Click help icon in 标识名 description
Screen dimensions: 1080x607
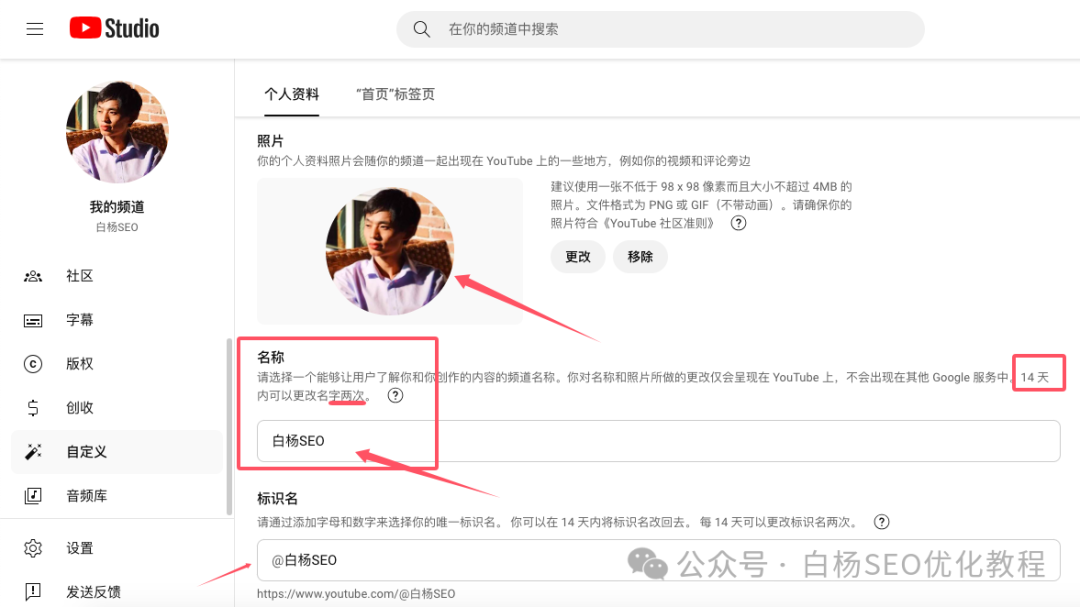click(x=882, y=522)
